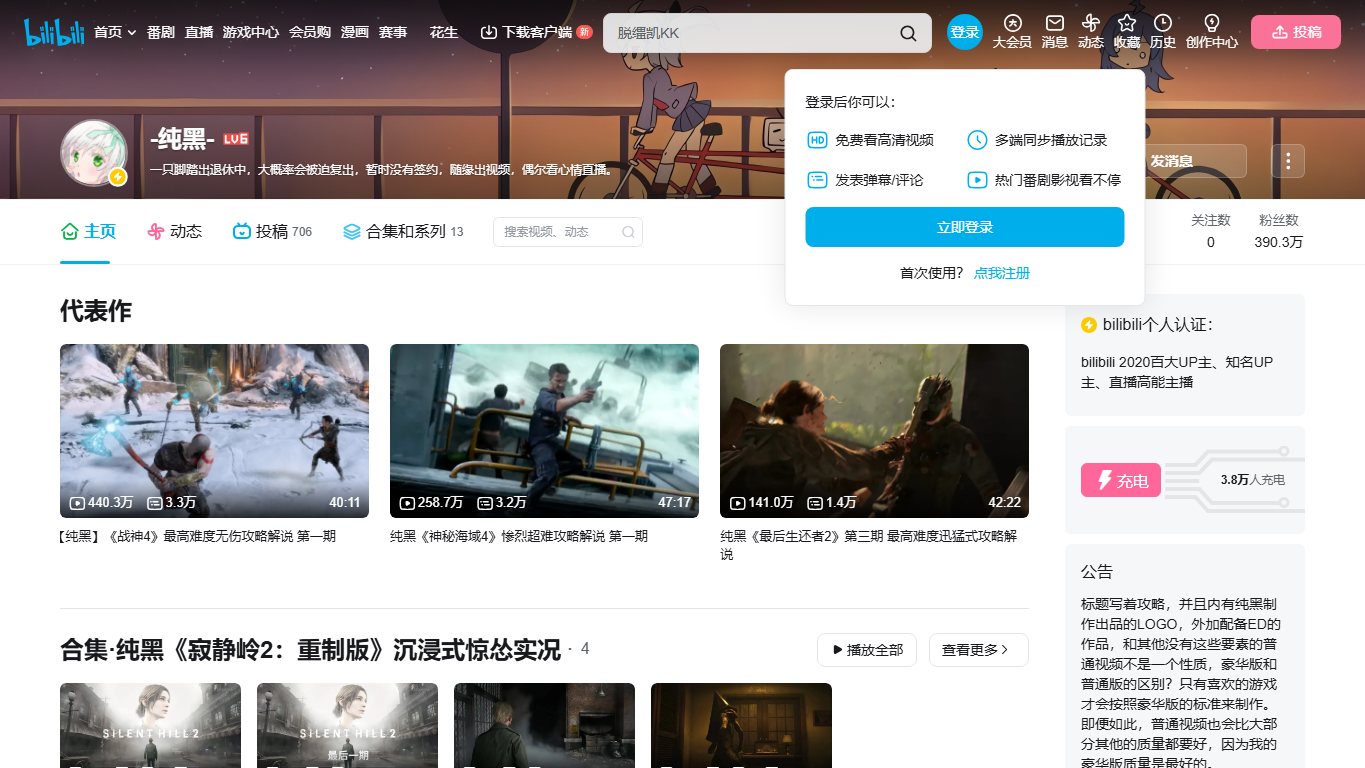Switch to the 合集和系列 13 tab

pyautogui.click(x=403, y=232)
